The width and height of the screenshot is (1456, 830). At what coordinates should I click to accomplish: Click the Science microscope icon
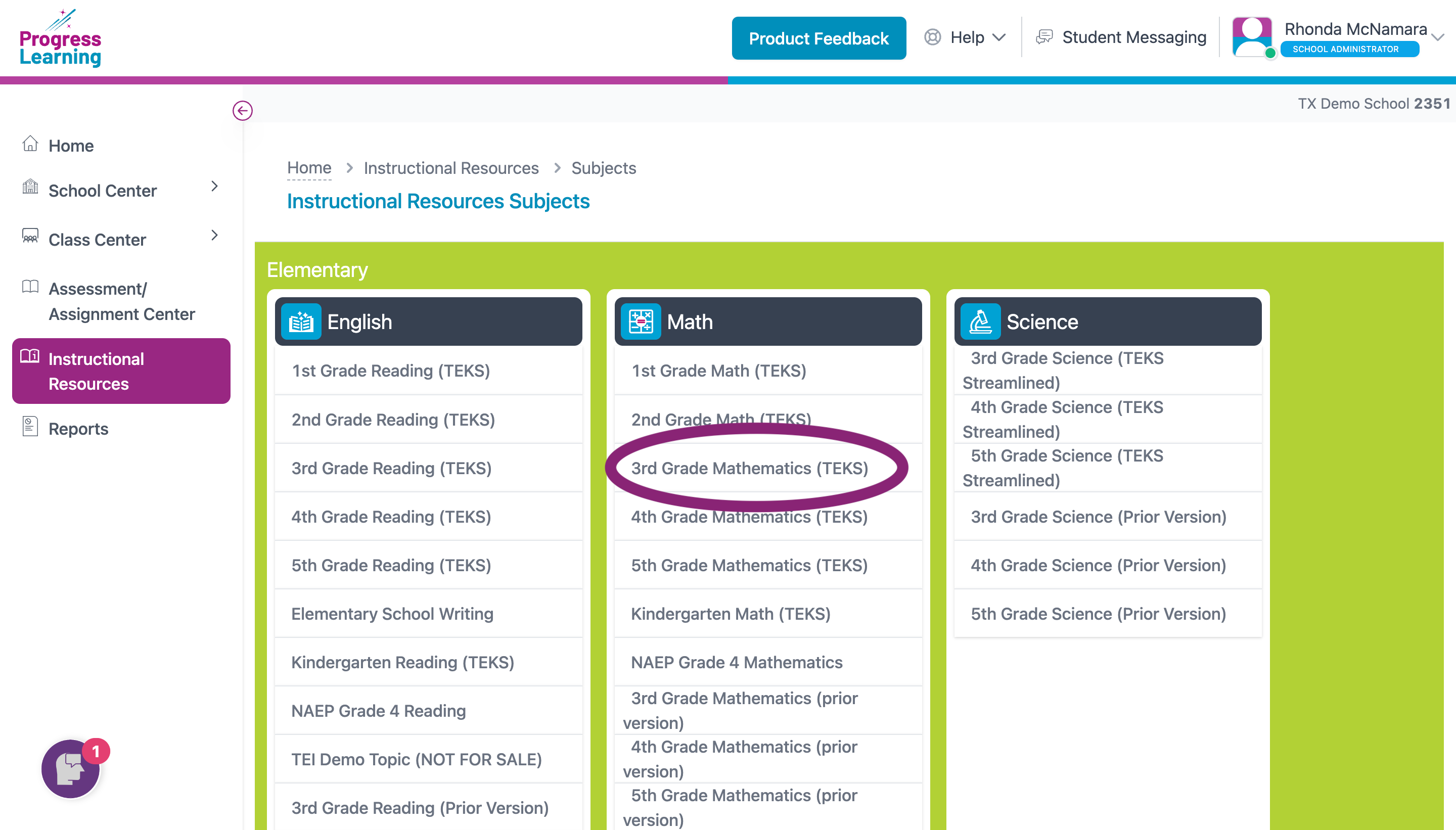(981, 322)
